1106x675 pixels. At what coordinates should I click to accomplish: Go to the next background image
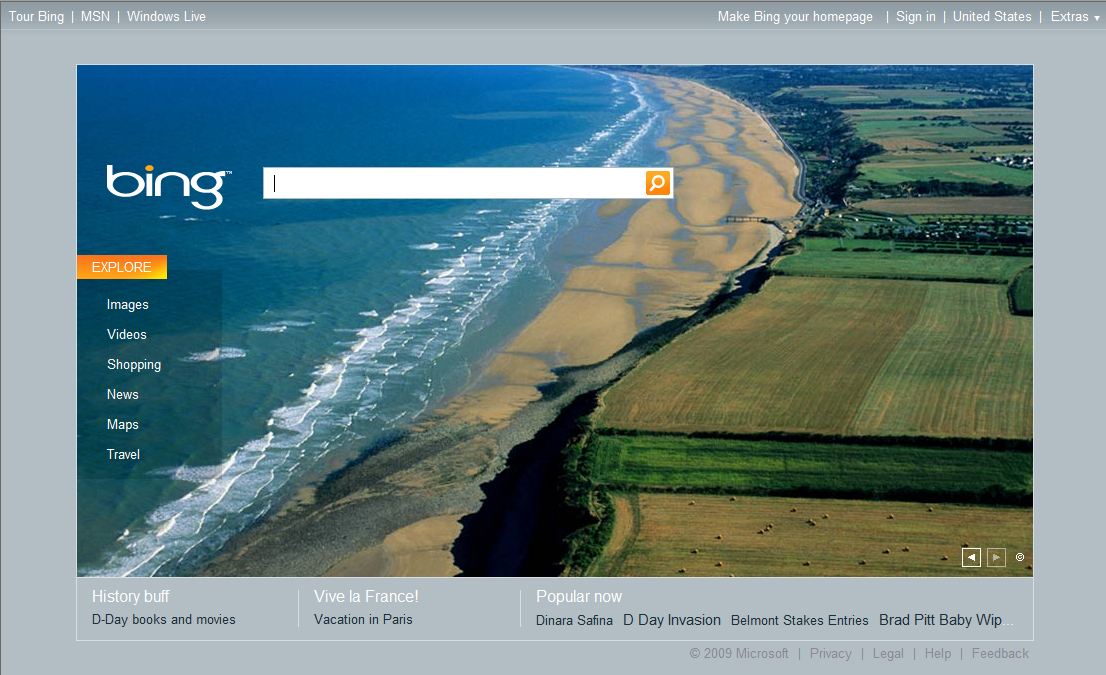click(996, 558)
